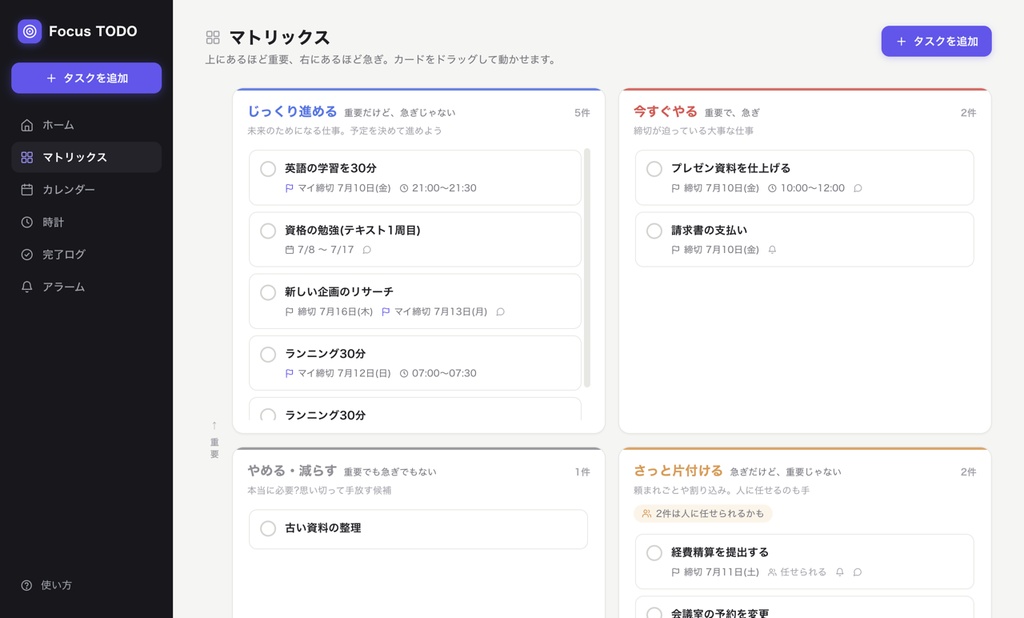Click the Focus TODO logo icon
The width and height of the screenshot is (1024, 618).
click(x=29, y=31)
